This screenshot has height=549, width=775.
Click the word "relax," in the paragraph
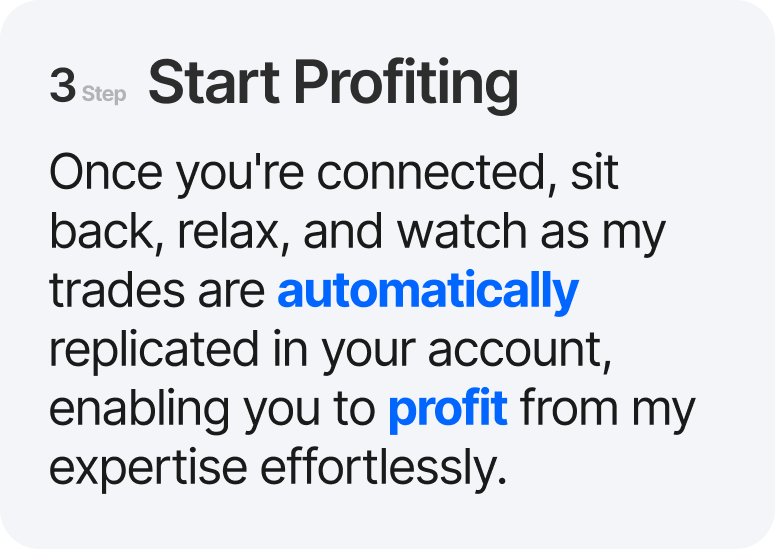point(233,232)
